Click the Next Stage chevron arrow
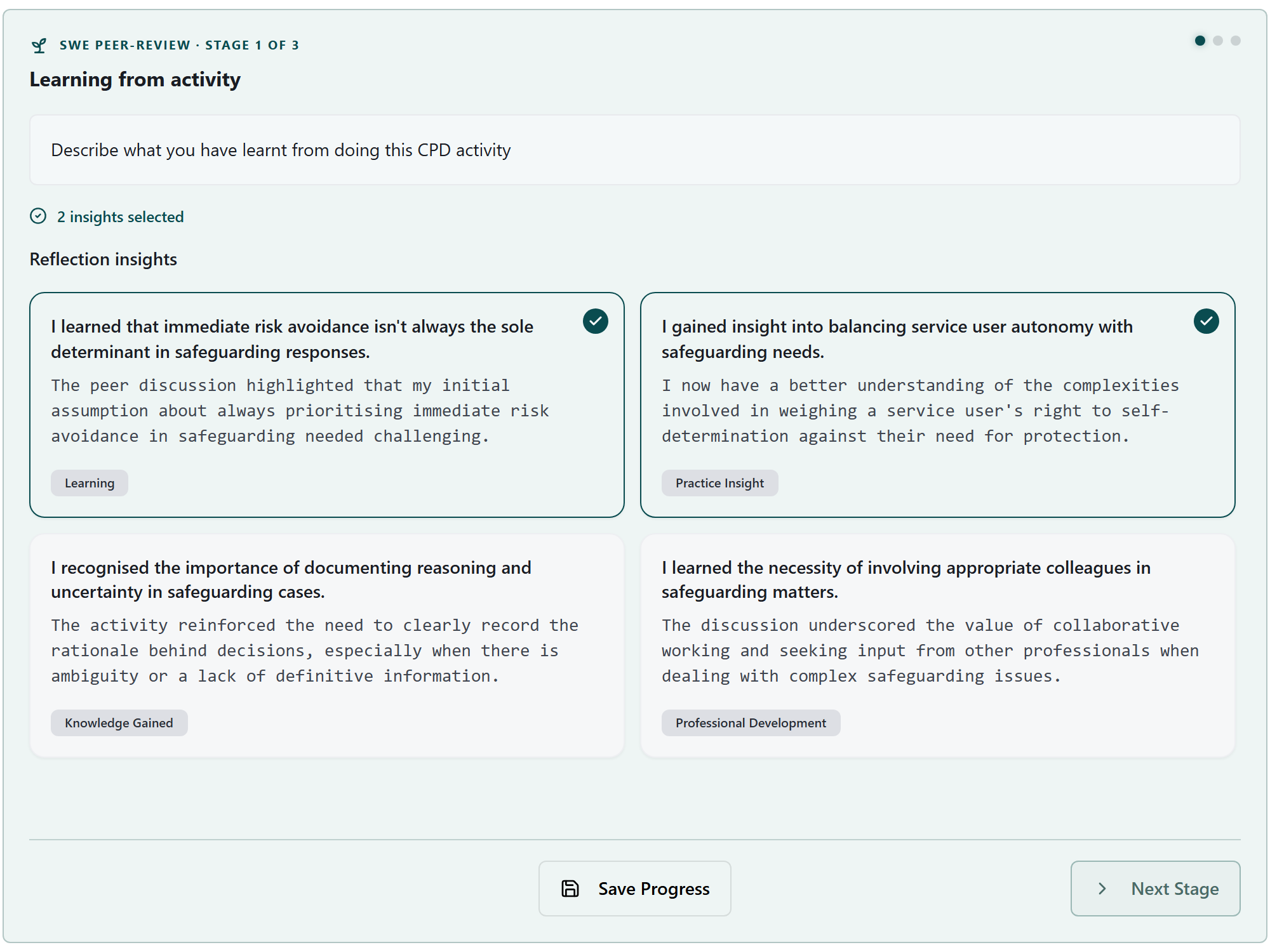 coord(1102,889)
